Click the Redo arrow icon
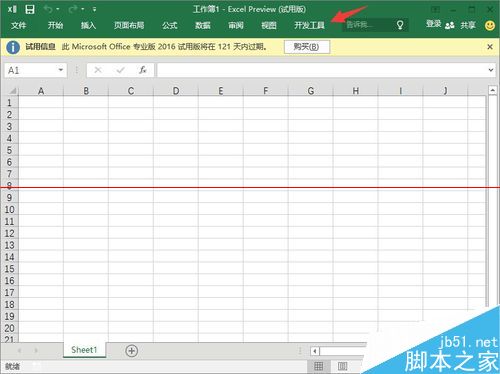This screenshot has height=374, width=500. [73, 9]
